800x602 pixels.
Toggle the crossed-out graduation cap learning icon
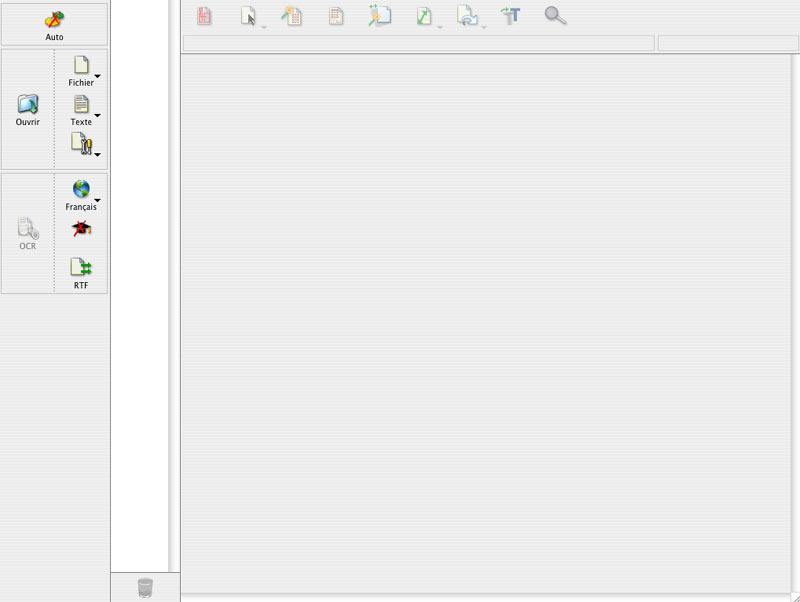tap(81, 229)
